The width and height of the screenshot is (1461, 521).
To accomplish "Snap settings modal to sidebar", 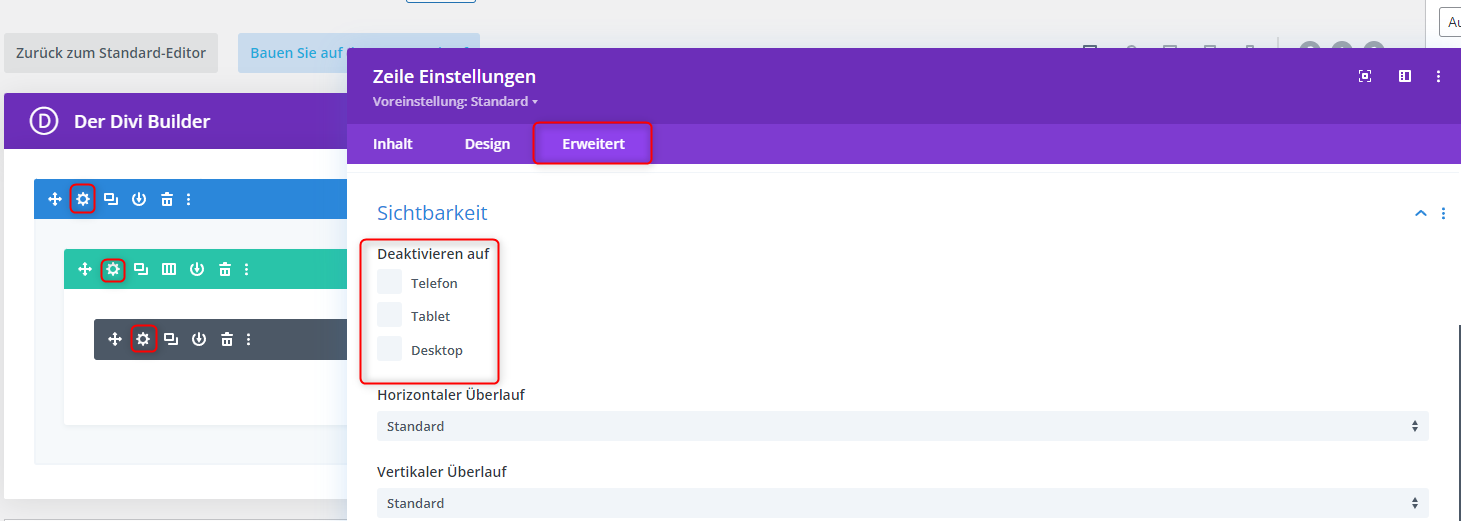I will pos(1405,76).
